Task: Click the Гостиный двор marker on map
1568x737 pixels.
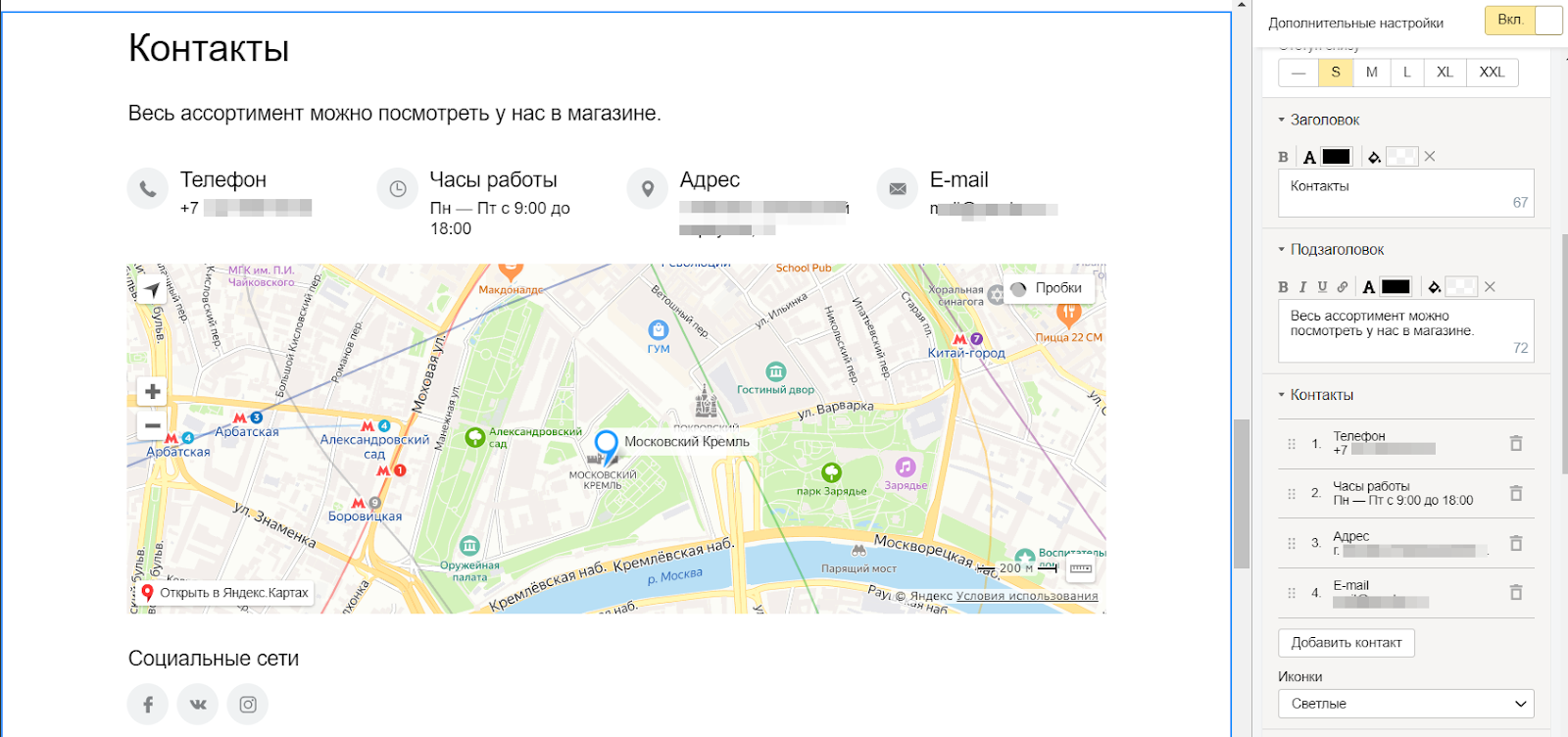Action: coord(776,371)
